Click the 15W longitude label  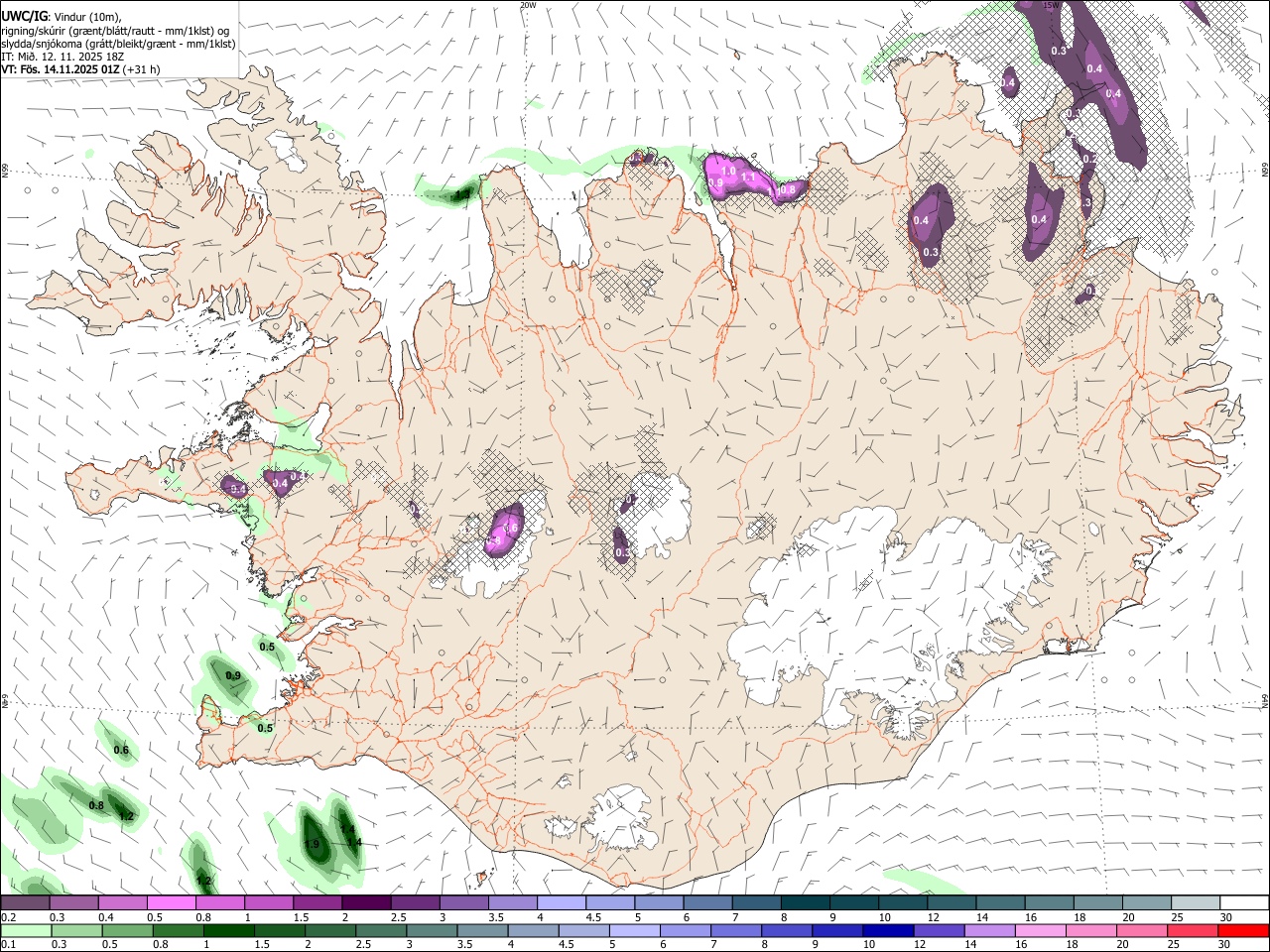coord(1052,5)
